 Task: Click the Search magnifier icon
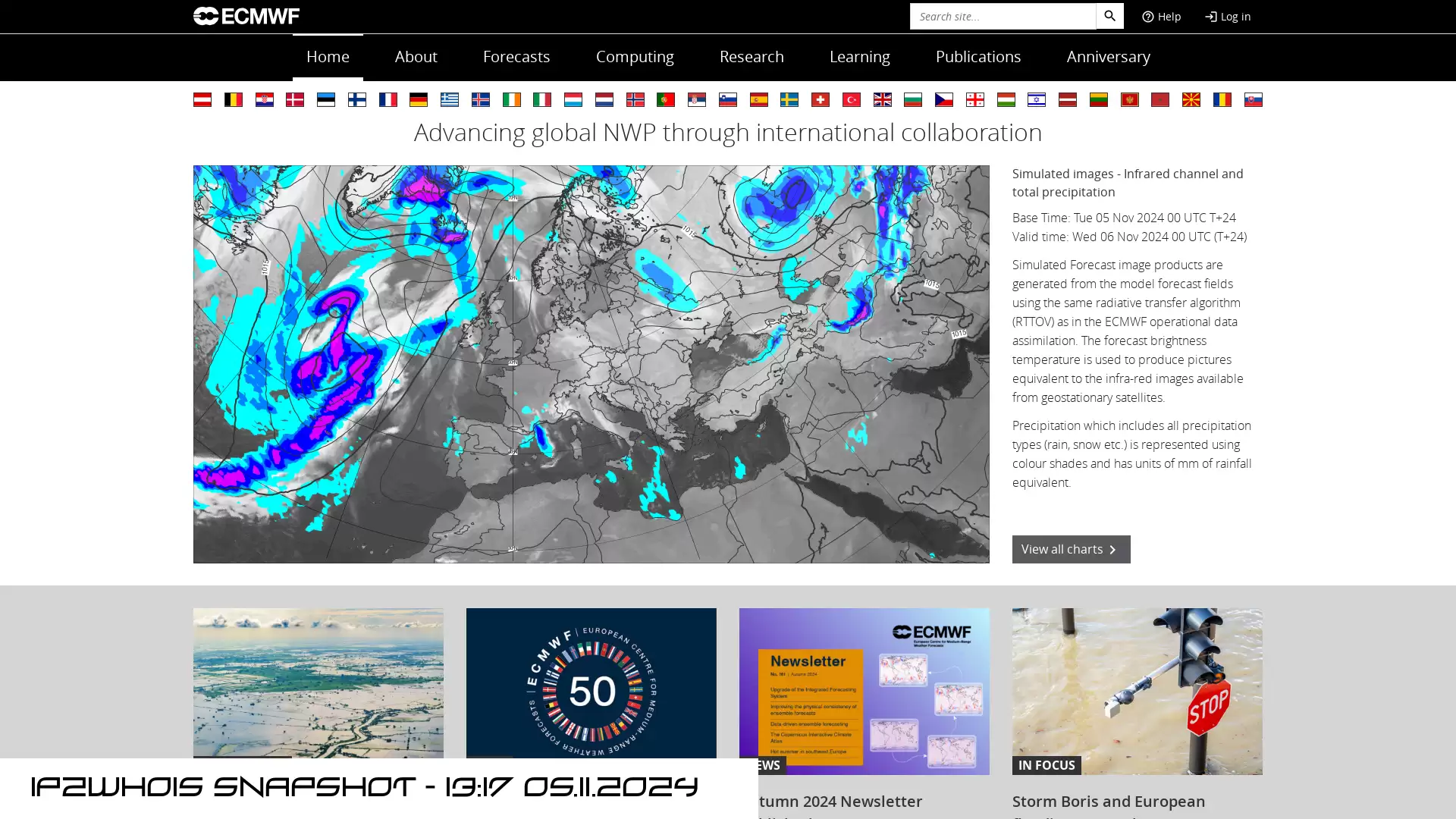[1110, 16]
